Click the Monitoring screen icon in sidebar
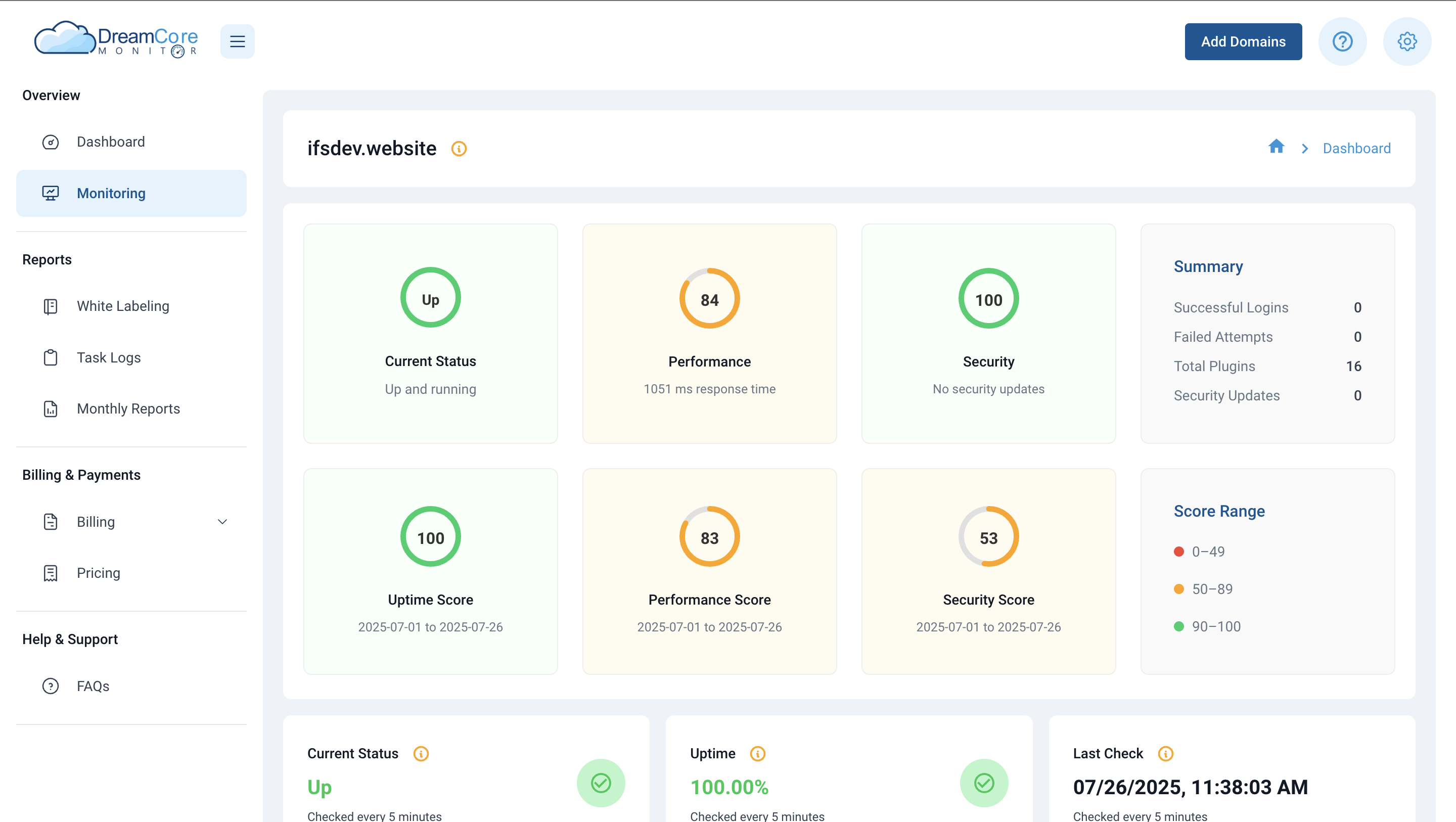This screenshot has height=822, width=1456. point(51,193)
